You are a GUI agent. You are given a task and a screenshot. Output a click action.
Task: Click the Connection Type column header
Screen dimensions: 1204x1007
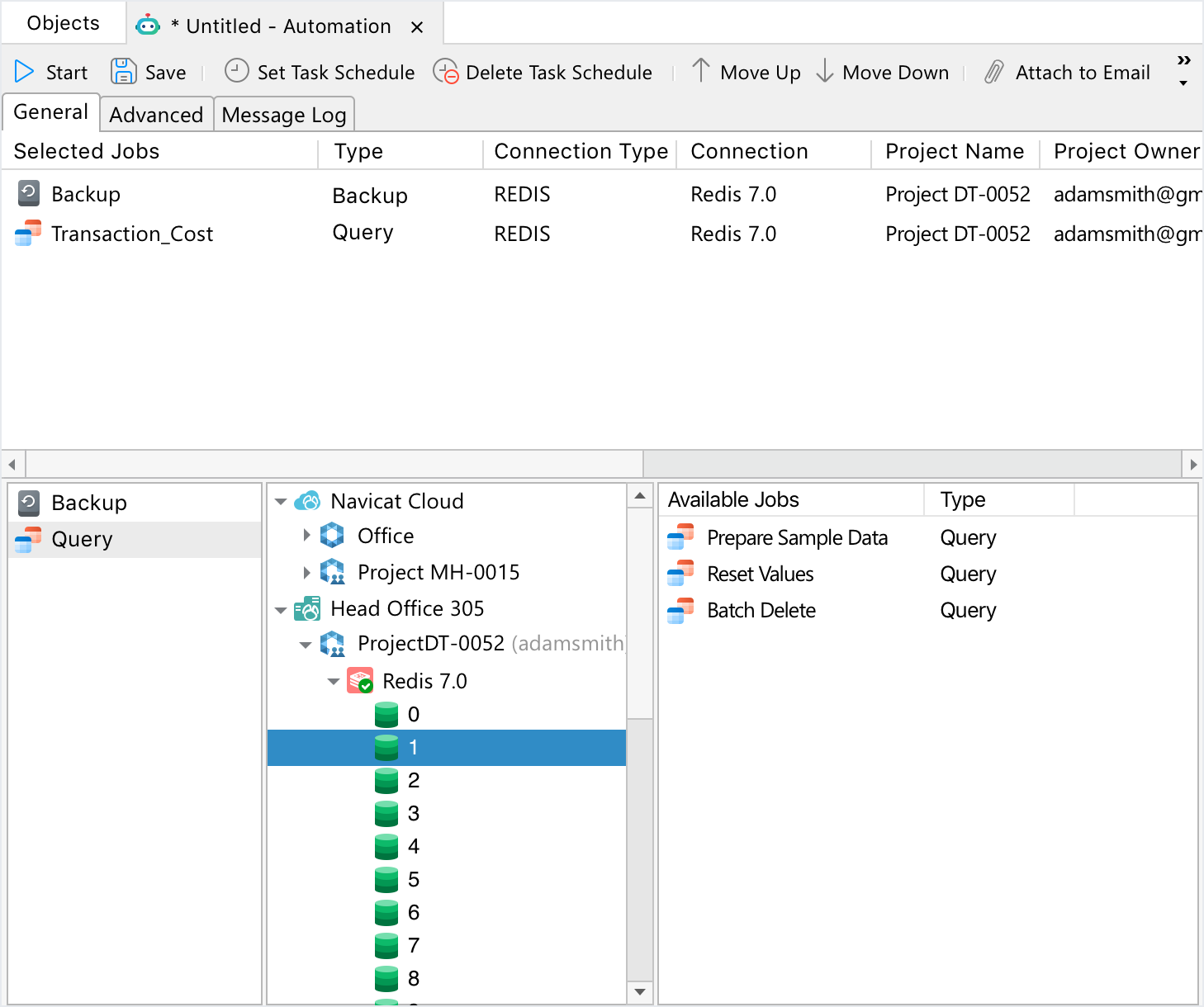581,151
